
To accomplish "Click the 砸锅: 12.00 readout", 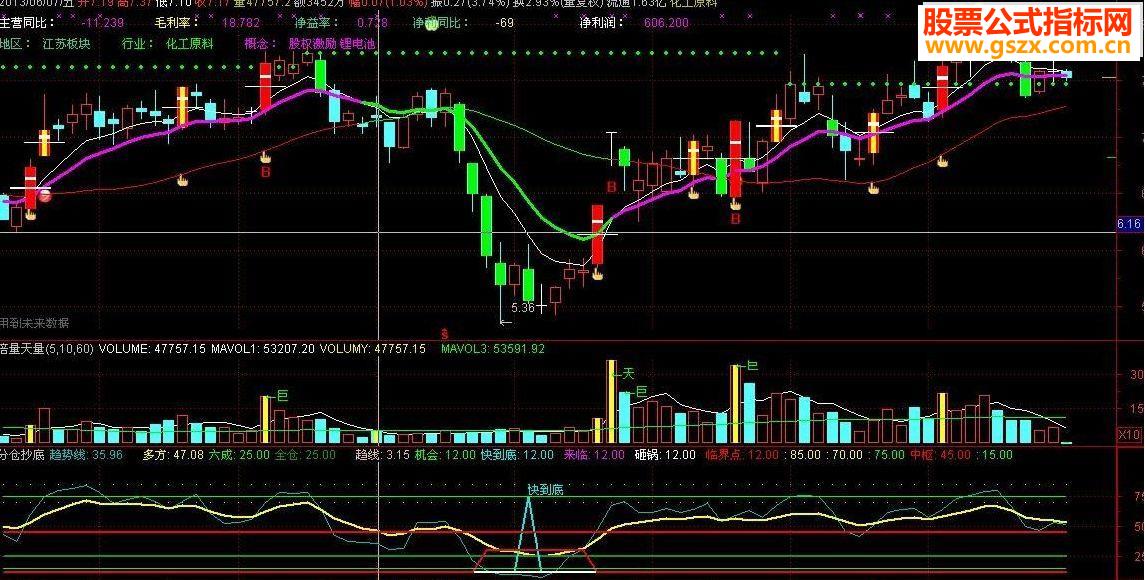I will (x=665, y=454).
